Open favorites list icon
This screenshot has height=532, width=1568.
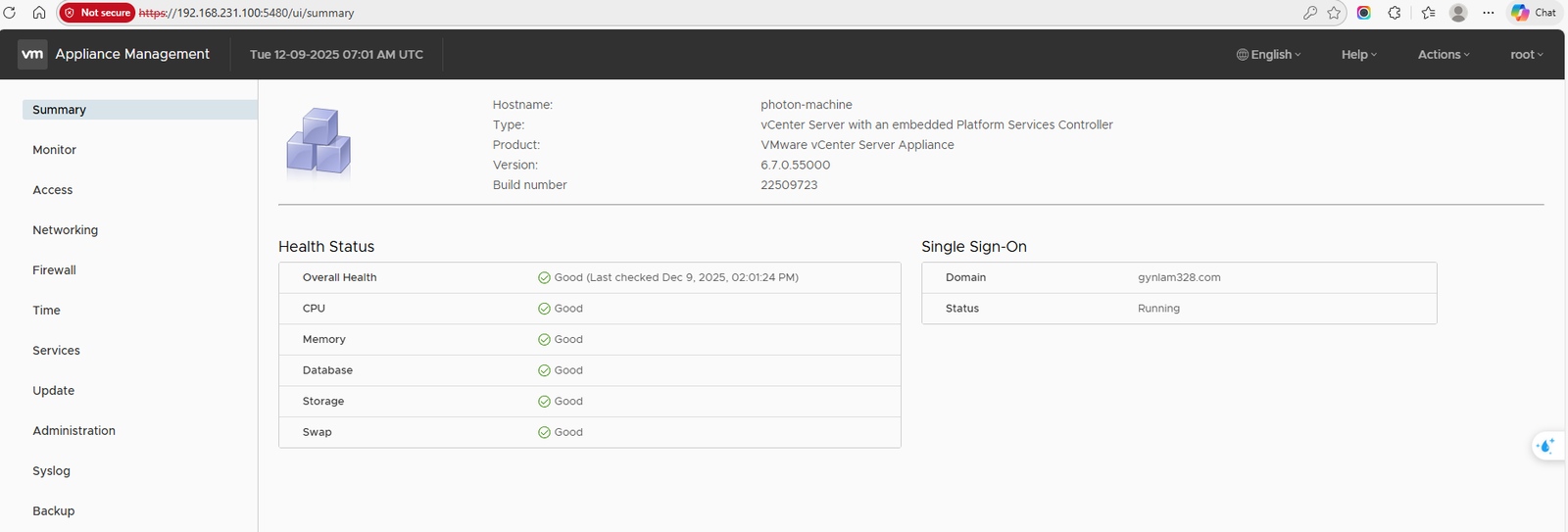(x=1428, y=13)
